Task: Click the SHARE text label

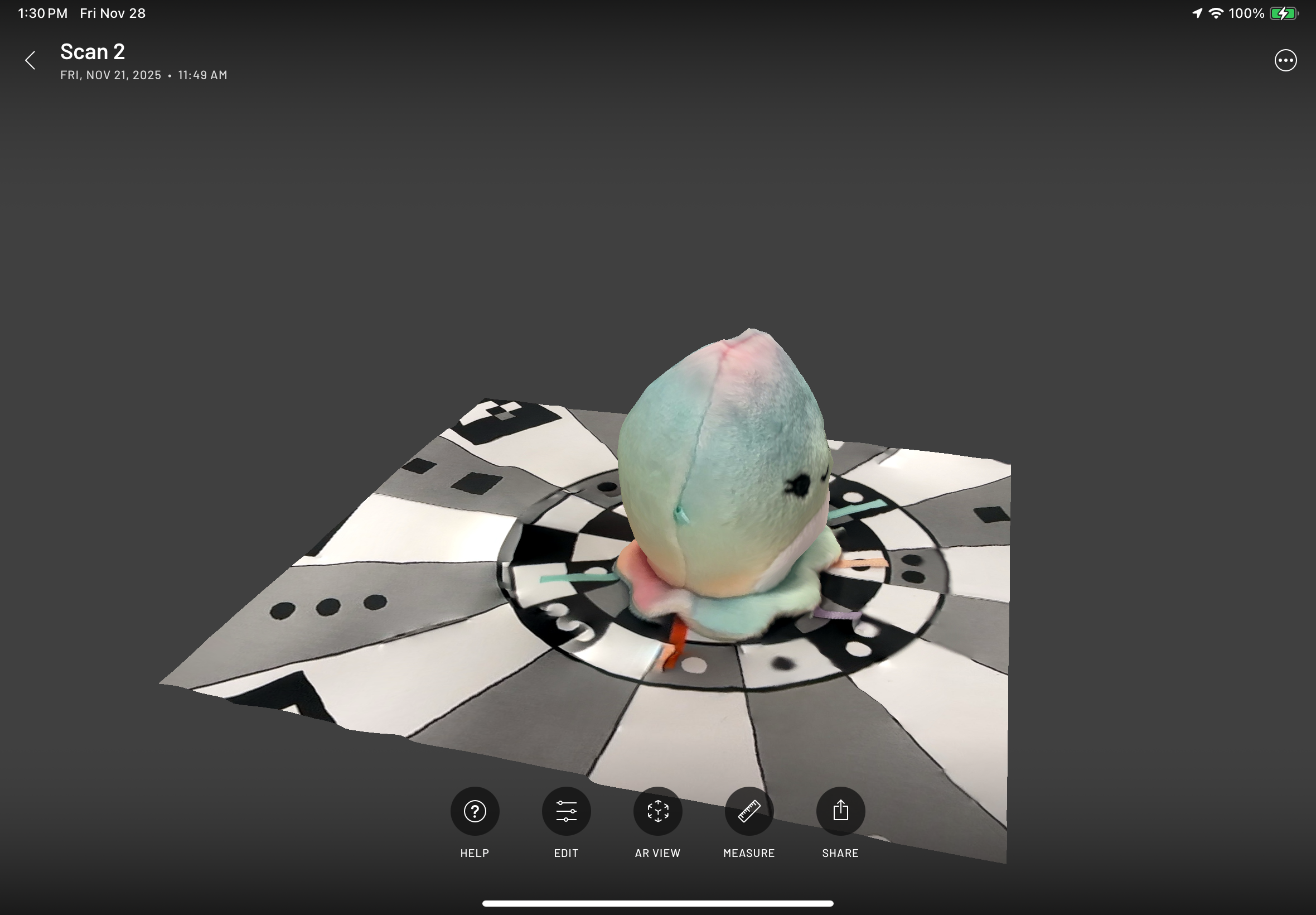Action: 840,853
